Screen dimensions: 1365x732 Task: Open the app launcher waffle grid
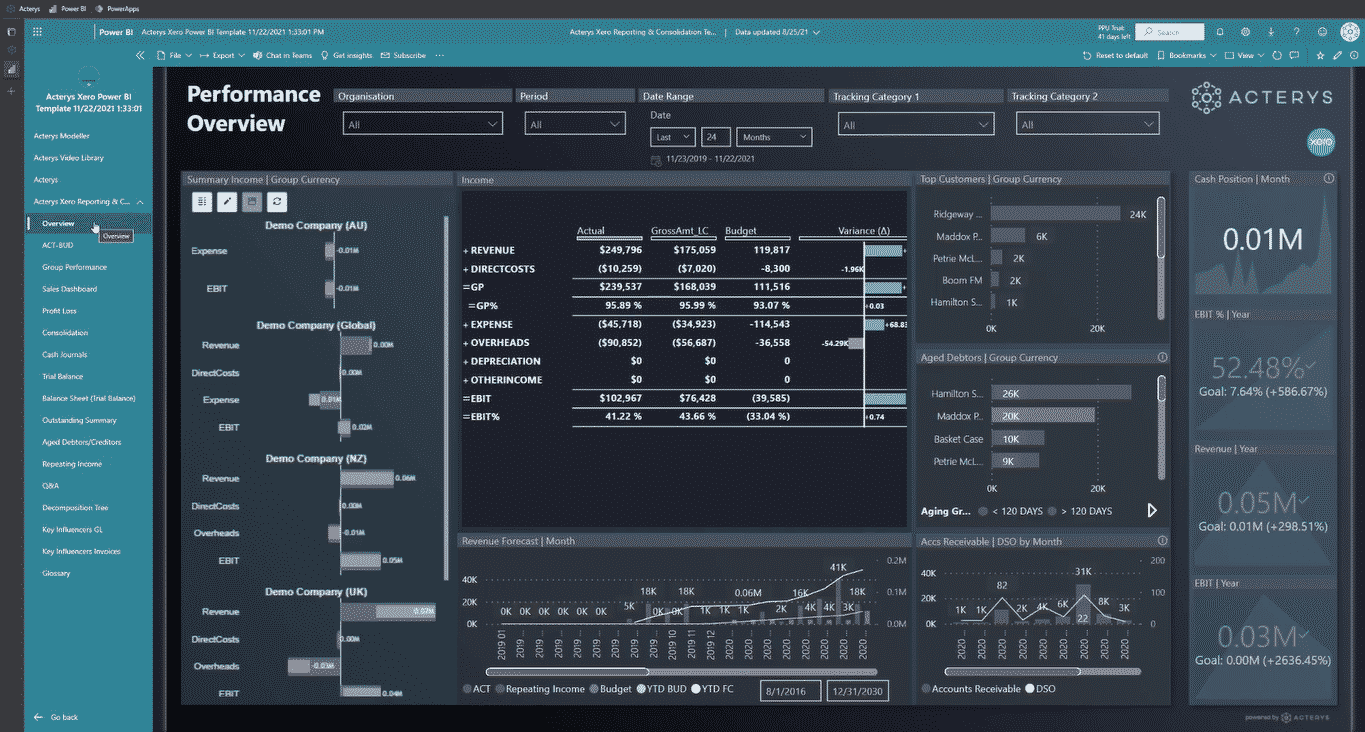[x=37, y=32]
